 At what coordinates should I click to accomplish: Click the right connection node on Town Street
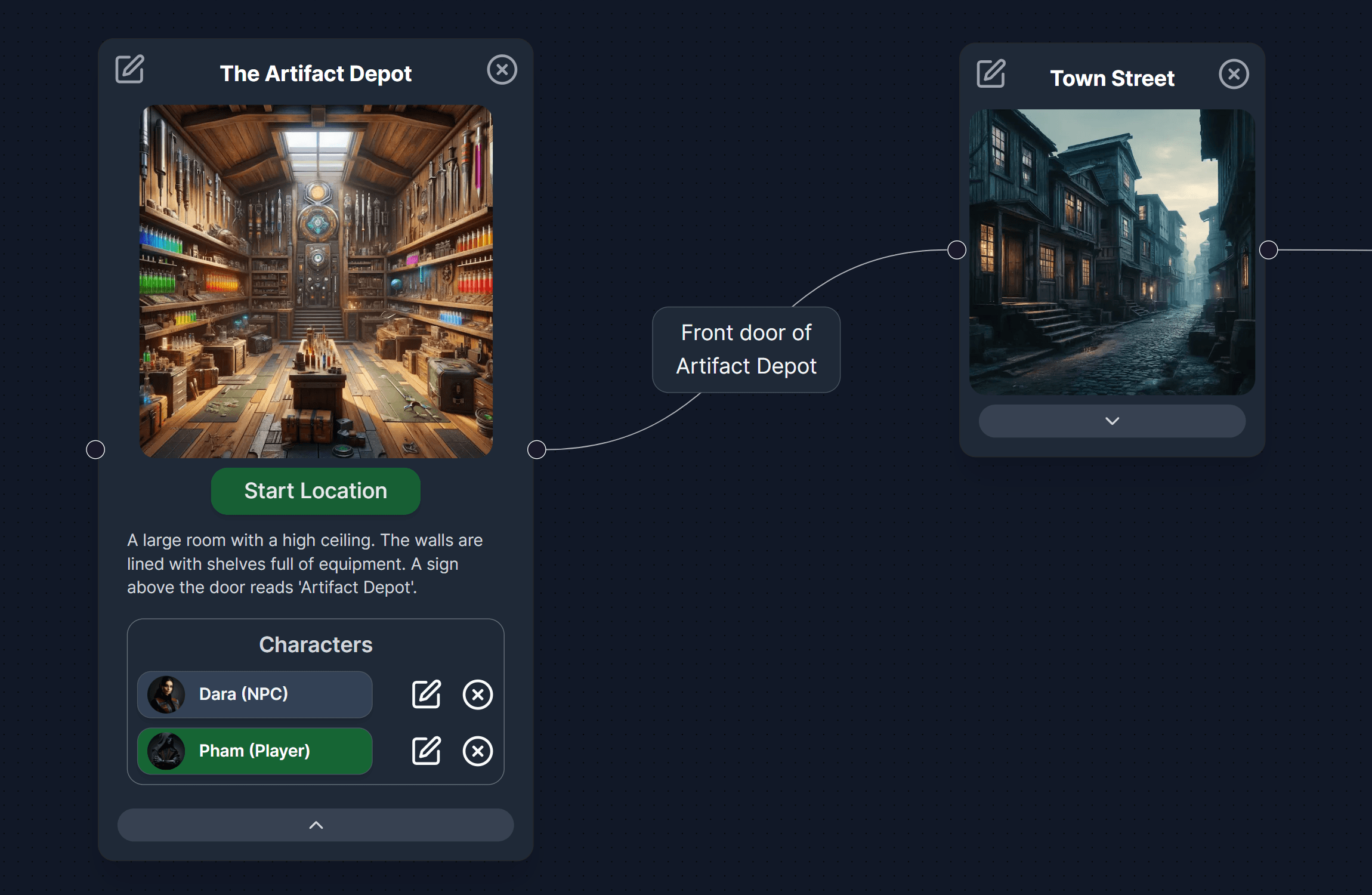click(1268, 248)
